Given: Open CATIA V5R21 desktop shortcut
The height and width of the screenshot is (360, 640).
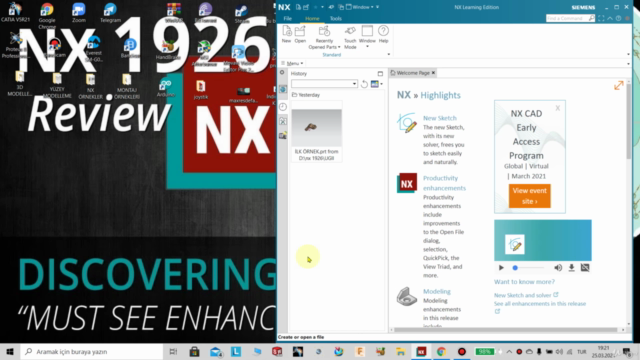Looking at the screenshot, I should point(15,13).
